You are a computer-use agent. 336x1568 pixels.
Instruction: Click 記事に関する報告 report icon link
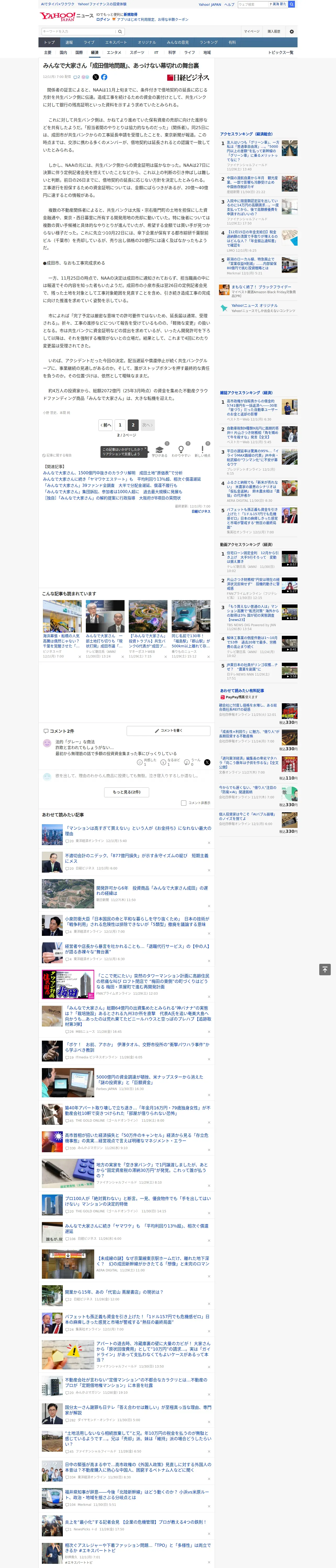tap(57, 455)
